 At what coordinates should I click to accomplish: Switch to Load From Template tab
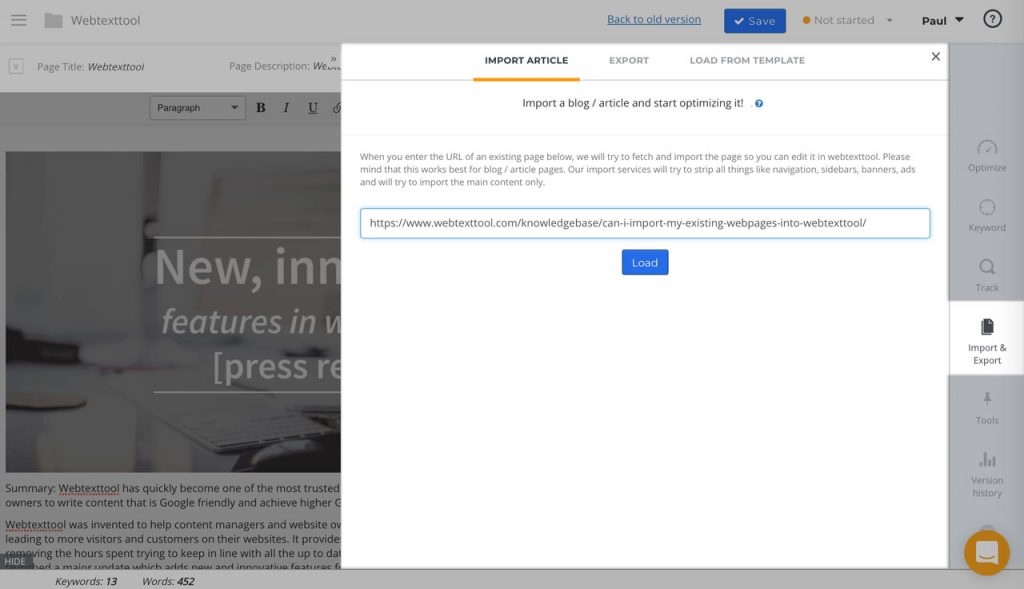pos(747,61)
